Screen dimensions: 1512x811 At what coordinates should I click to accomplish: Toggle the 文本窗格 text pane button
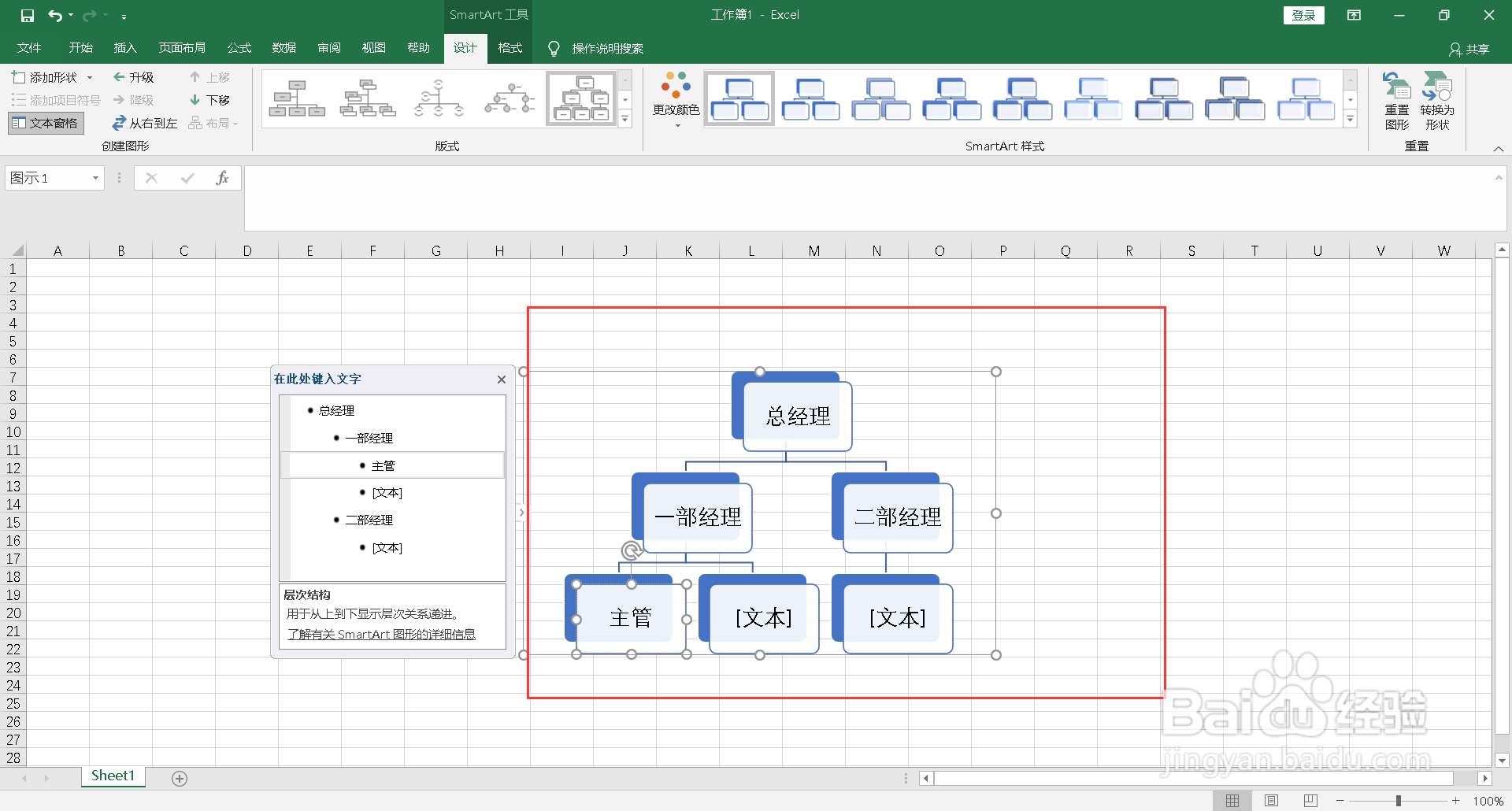(x=46, y=123)
